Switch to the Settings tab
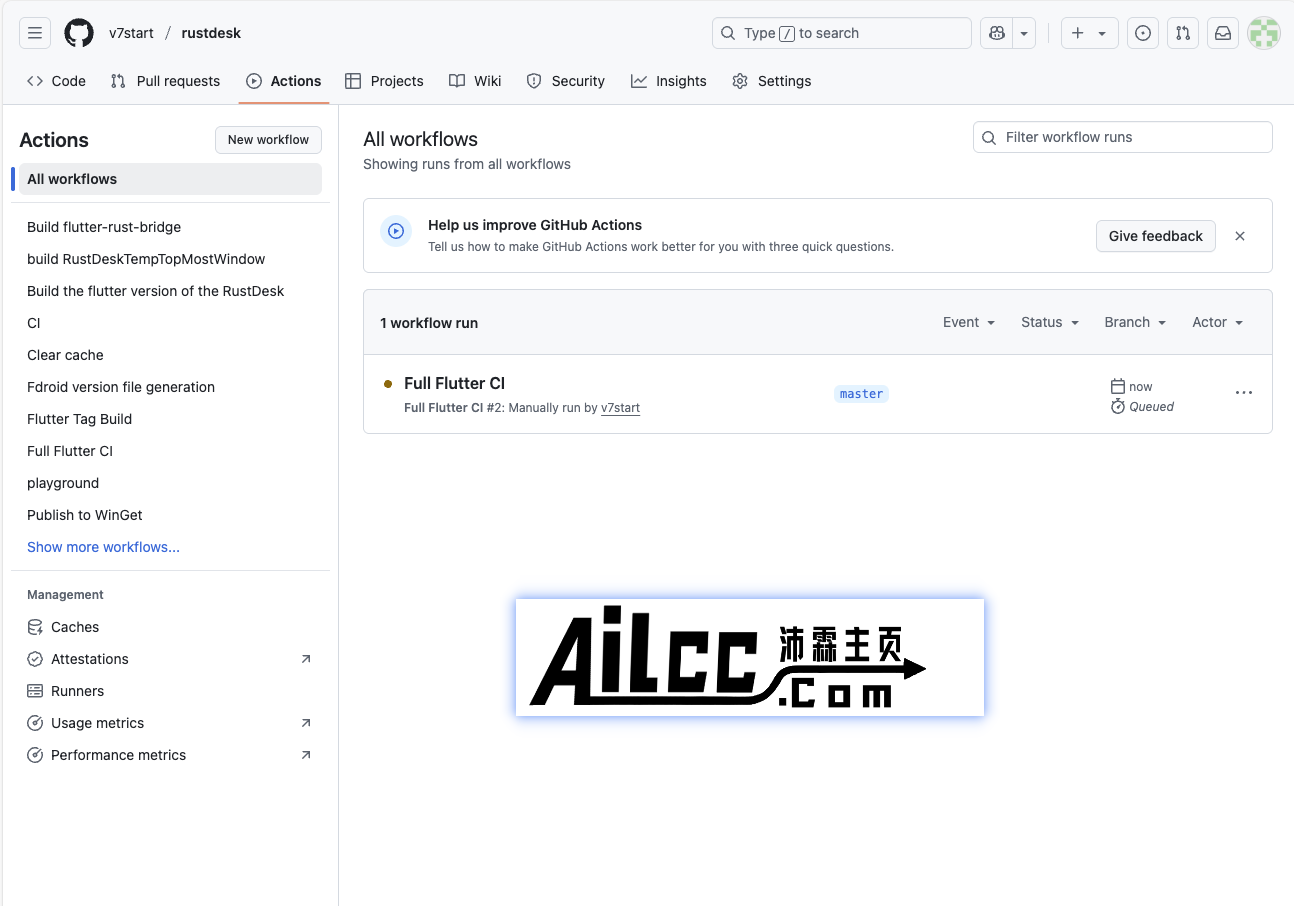This screenshot has height=906, width=1294. tap(772, 81)
